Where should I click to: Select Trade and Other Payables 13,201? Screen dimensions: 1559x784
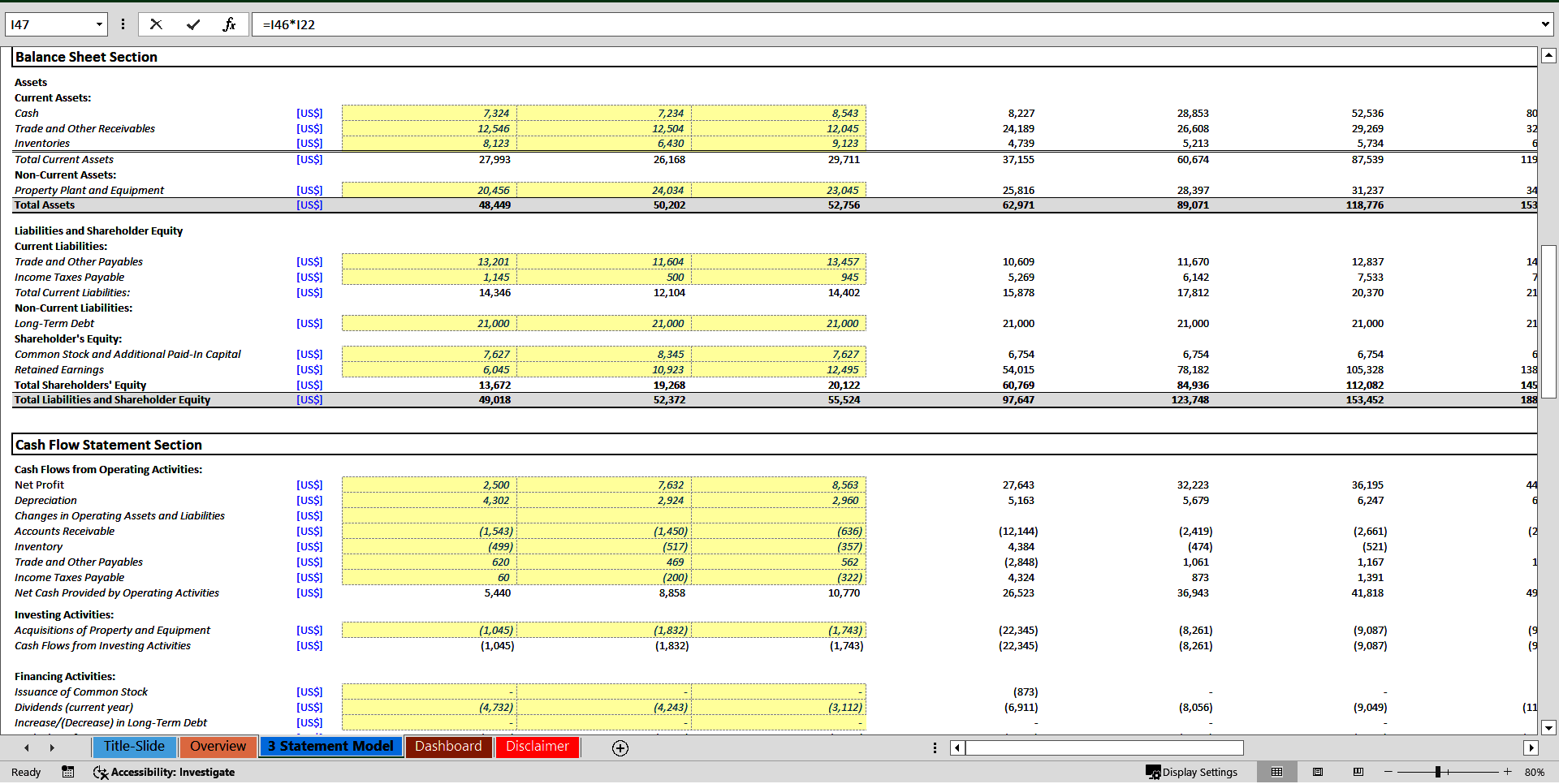pyautogui.click(x=430, y=261)
